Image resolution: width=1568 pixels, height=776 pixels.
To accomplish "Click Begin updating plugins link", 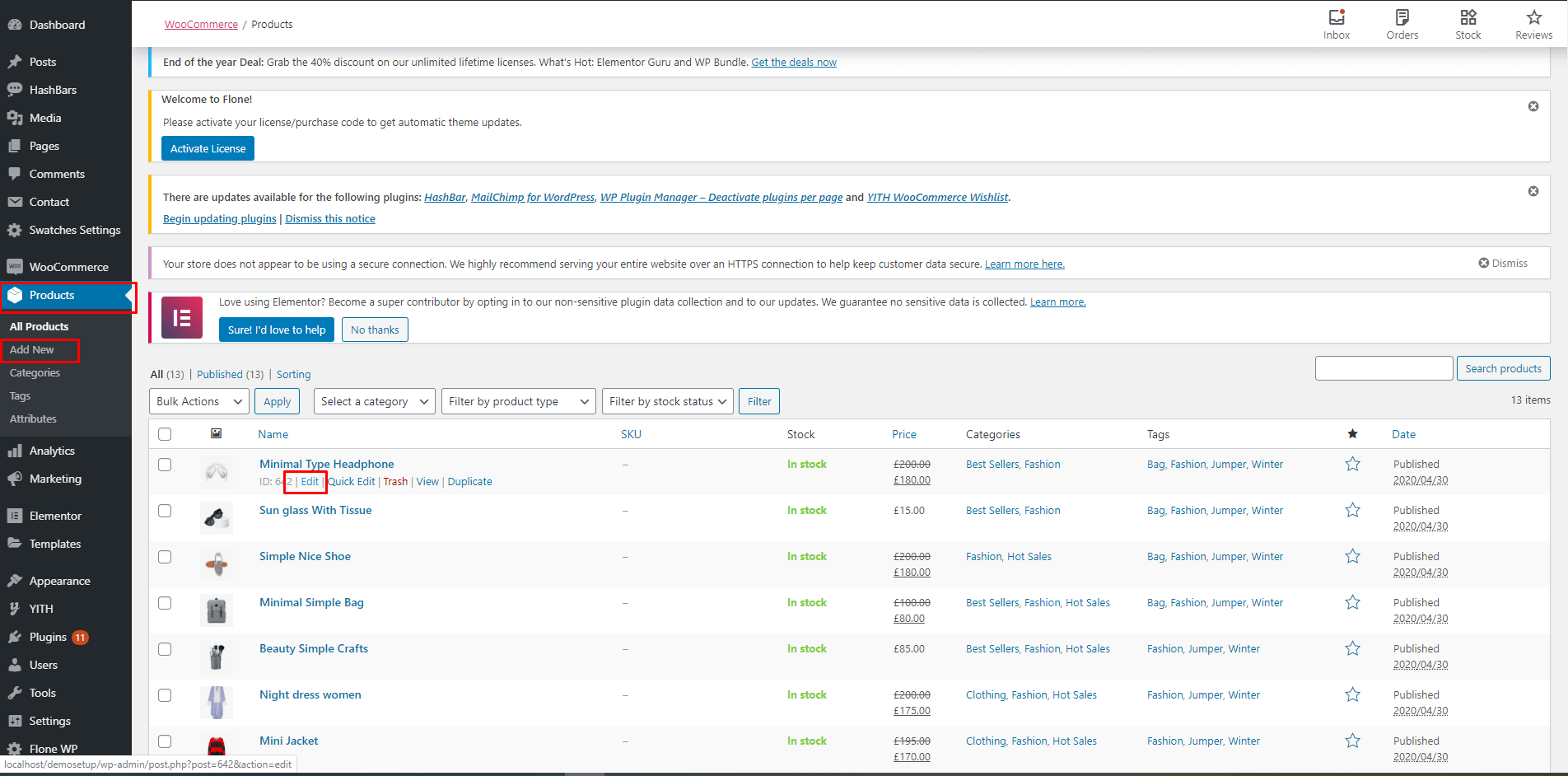I will point(220,218).
